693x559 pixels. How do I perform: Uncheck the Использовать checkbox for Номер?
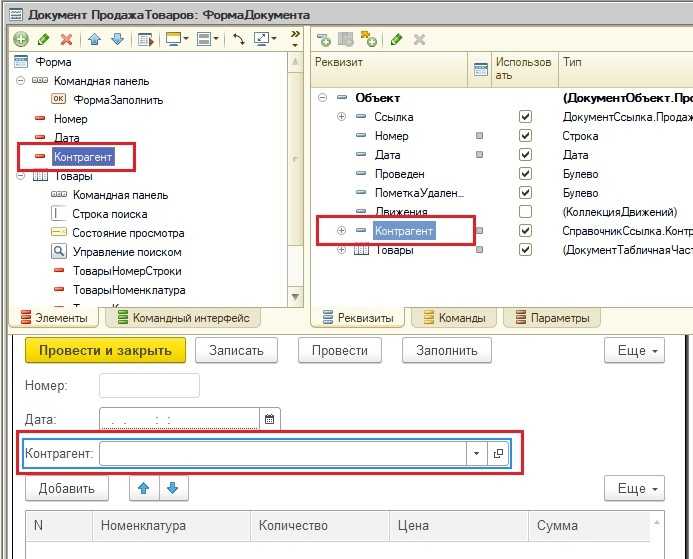point(525,136)
